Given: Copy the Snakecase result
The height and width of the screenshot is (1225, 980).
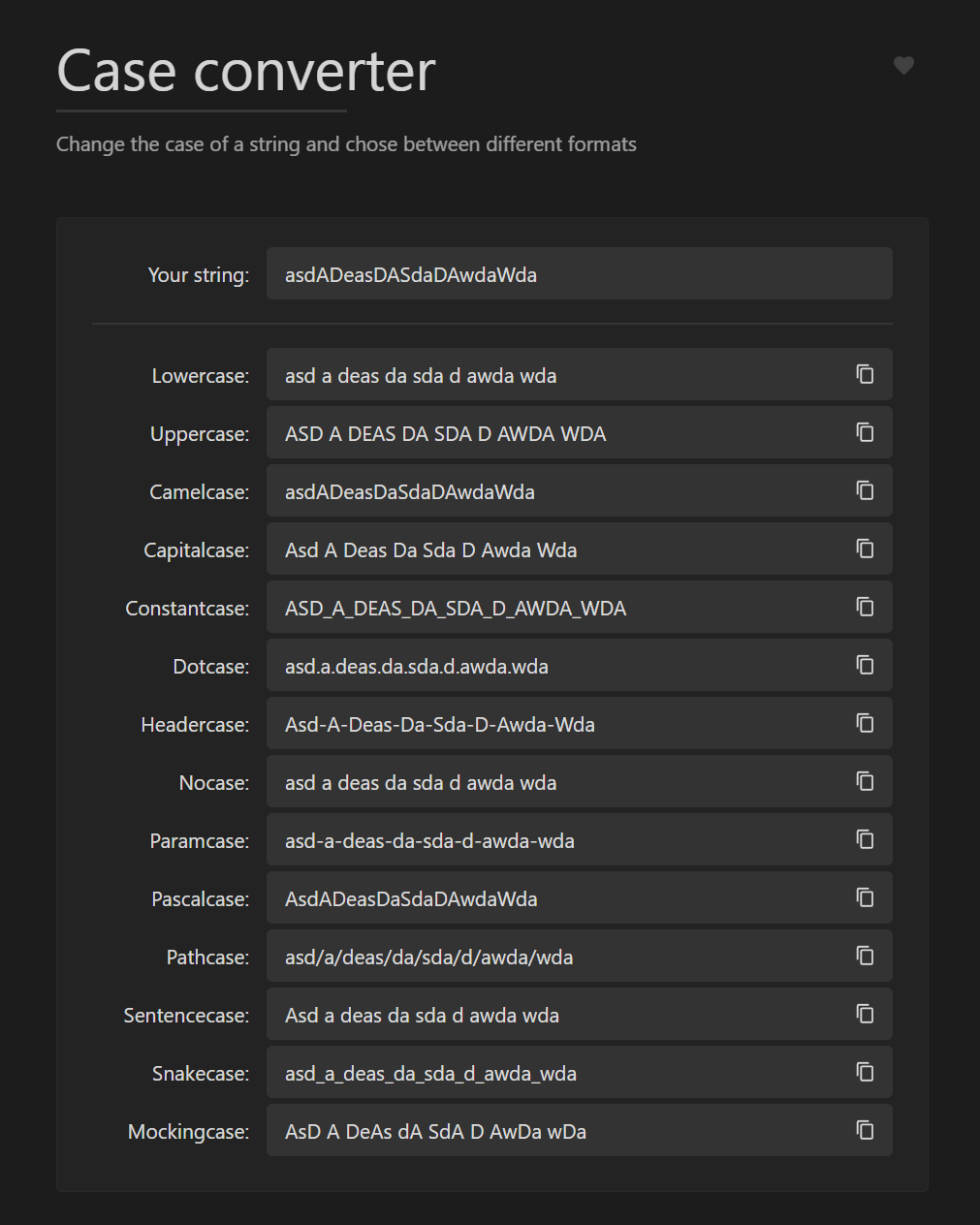Looking at the screenshot, I should point(865,1072).
